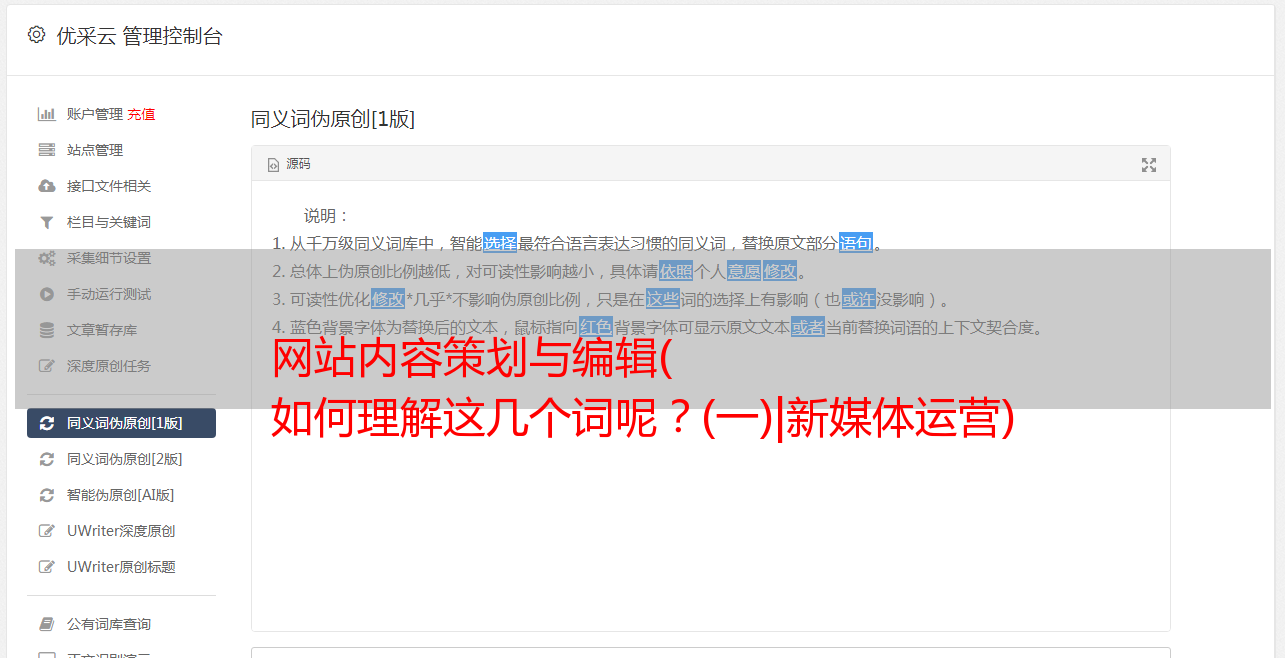Viewport: 1285px width, 658px height.
Task: Open UWriter原创标题 page
Action: click(121, 567)
